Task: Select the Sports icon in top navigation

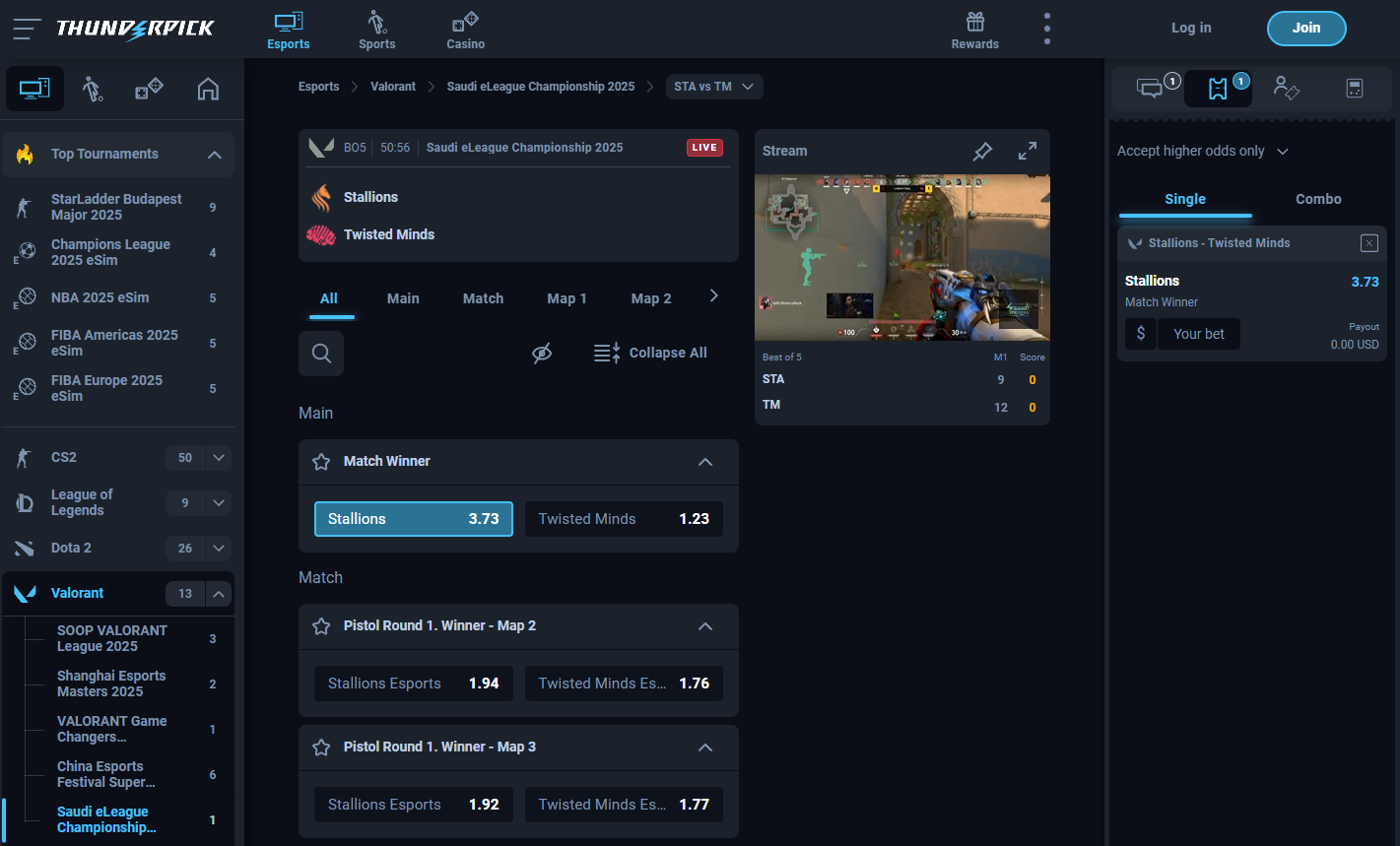Action: coord(376,30)
